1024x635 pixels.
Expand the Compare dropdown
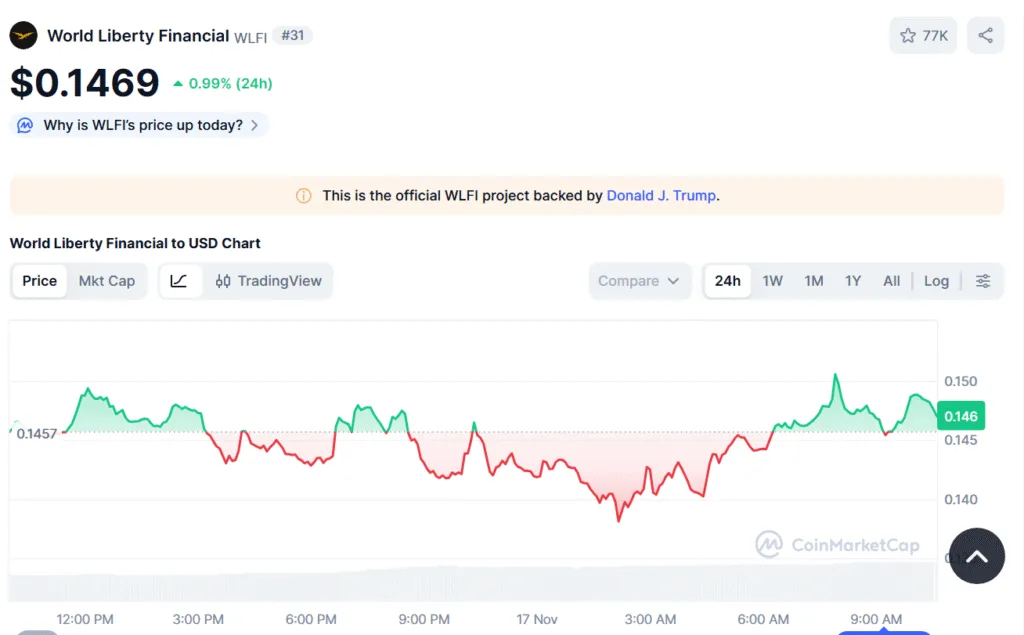click(639, 281)
